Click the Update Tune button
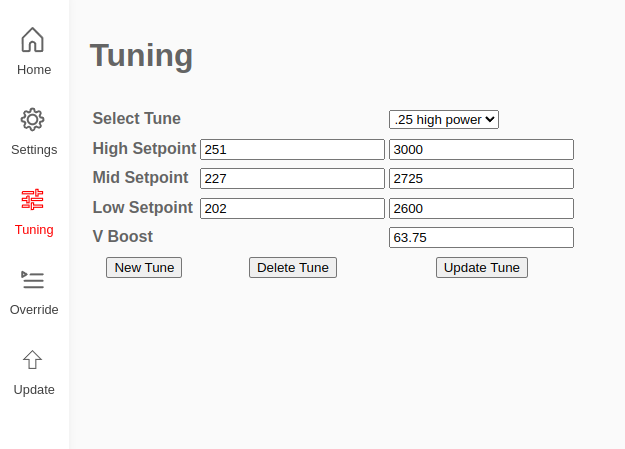This screenshot has height=449, width=625. coord(482,268)
